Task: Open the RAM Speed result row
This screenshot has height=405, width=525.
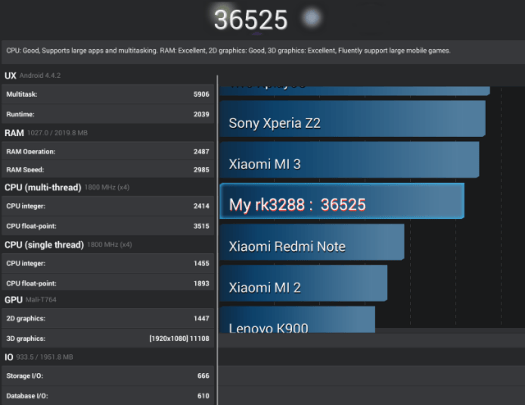Action: [108, 169]
